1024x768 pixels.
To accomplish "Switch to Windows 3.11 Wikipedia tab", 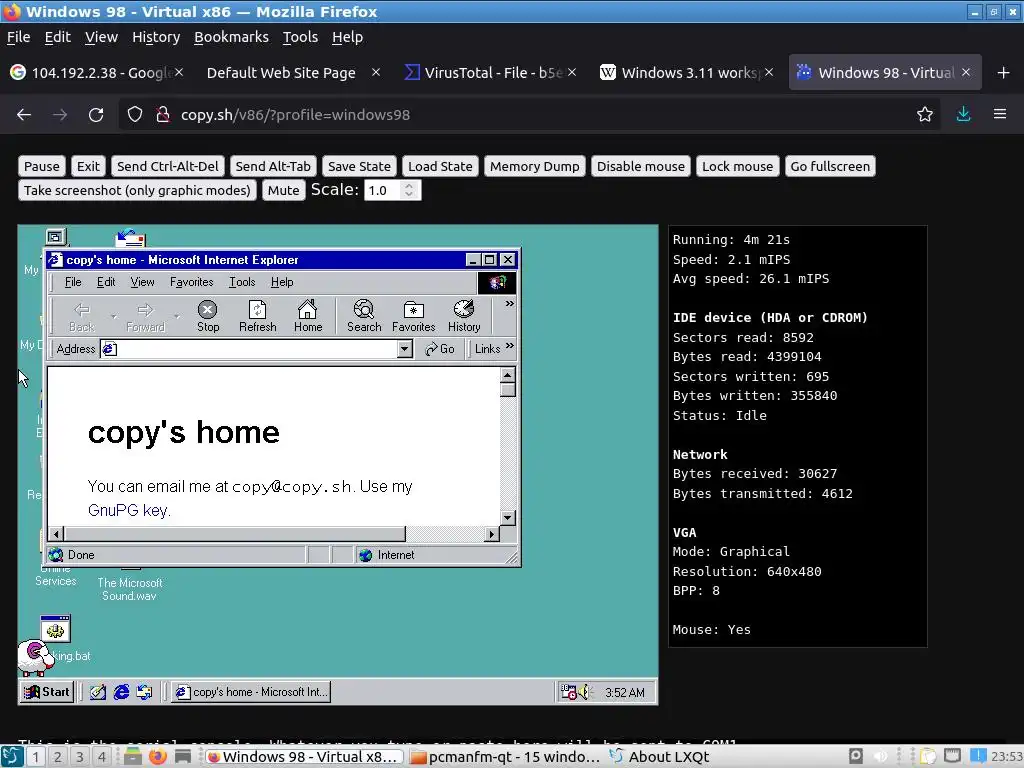I will (x=688, y=72).
